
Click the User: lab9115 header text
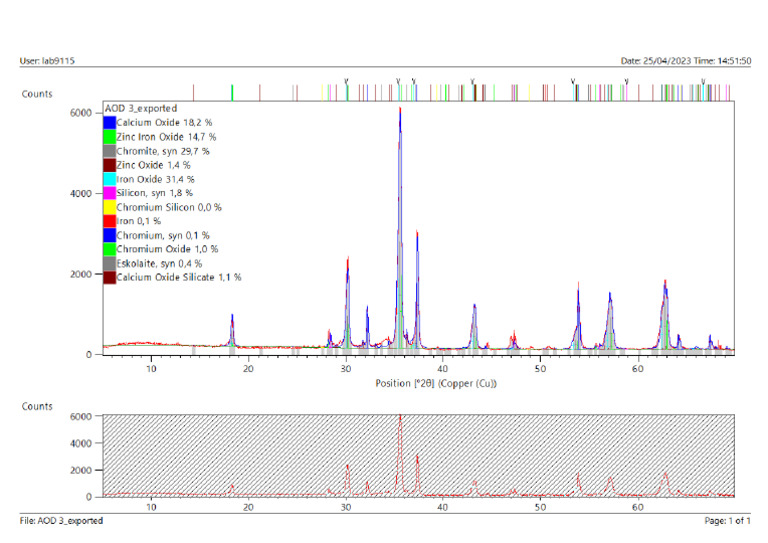(47, 61)
